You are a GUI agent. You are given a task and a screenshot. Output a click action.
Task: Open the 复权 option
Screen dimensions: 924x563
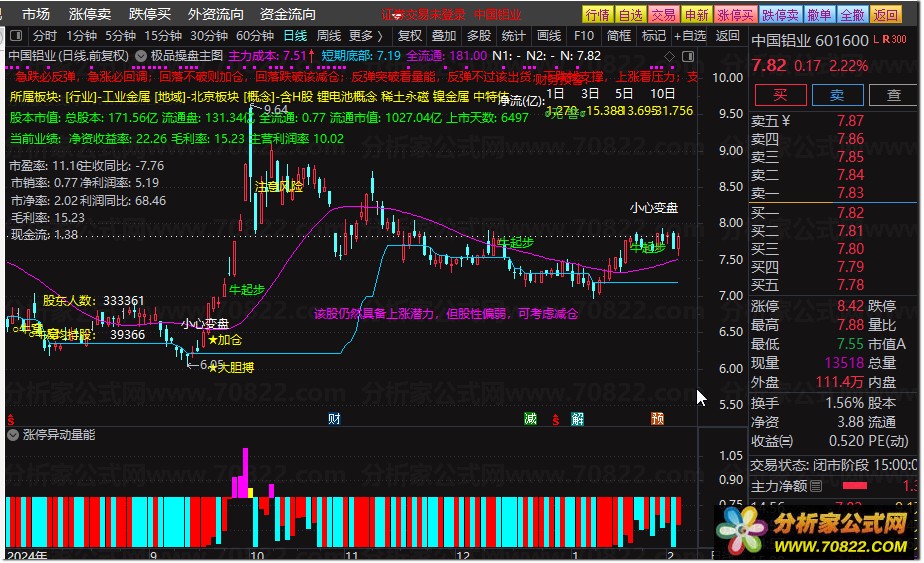tap(410, 36)
